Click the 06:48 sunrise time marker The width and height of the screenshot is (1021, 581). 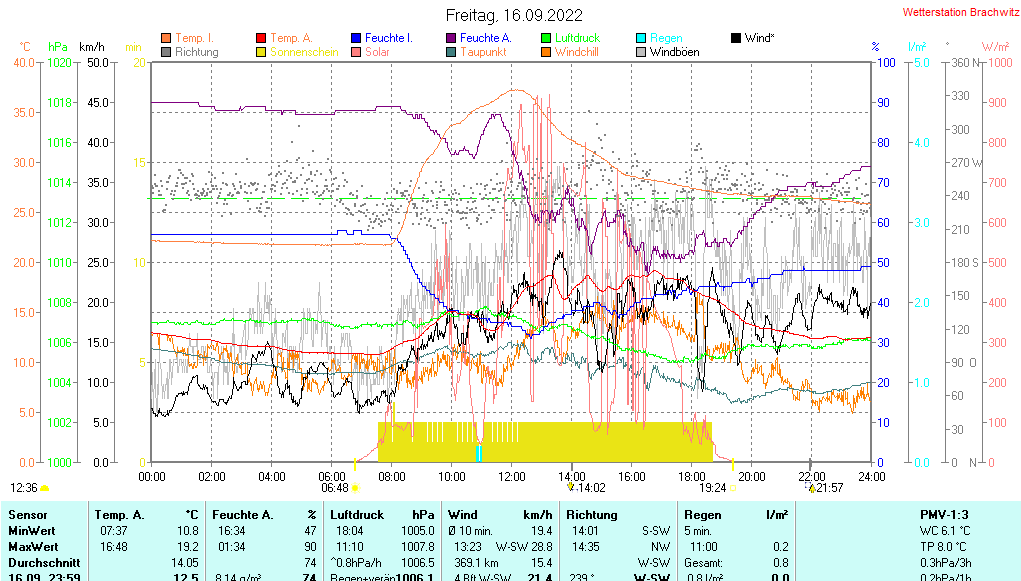[x=335, y=488]
